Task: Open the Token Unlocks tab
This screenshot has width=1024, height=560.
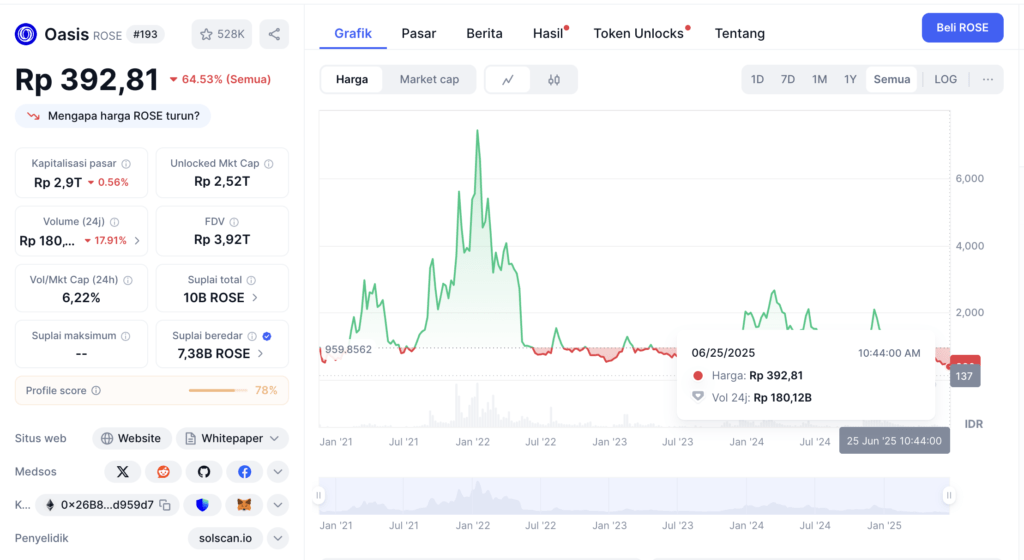Action: click(x=639, y=33)
